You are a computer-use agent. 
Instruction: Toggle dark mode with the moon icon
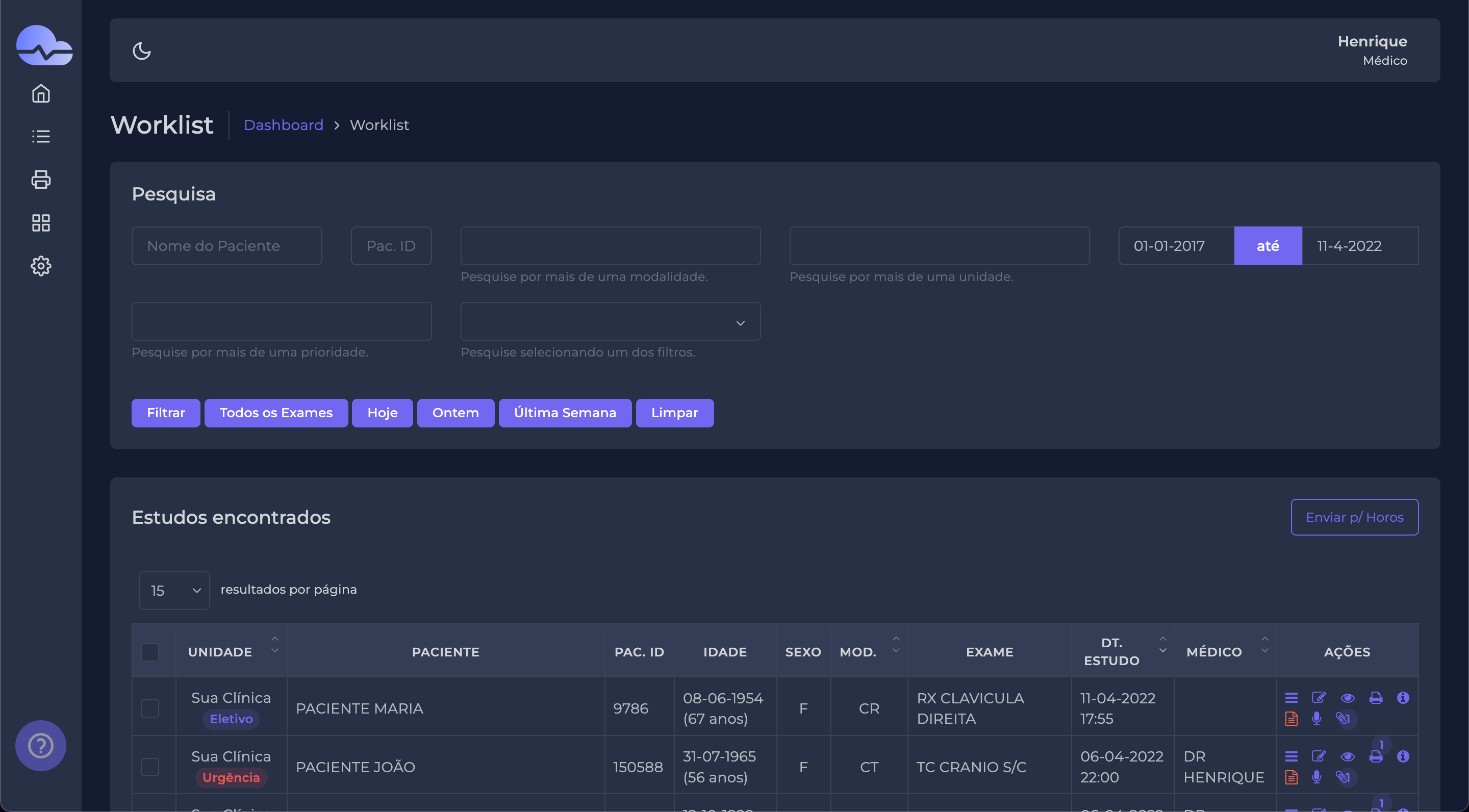pos(141,51)
